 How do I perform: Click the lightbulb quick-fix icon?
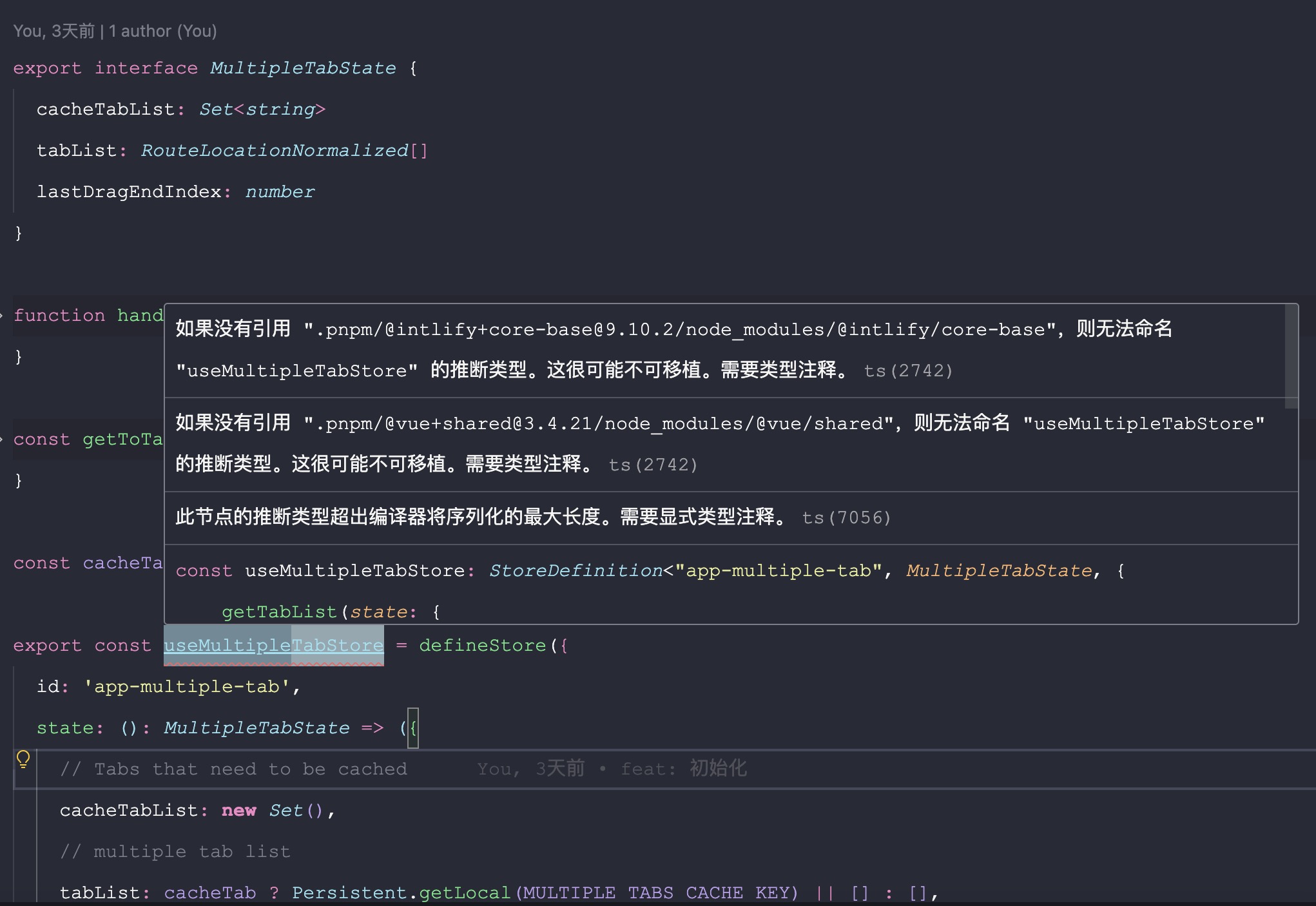click(23, 760)
